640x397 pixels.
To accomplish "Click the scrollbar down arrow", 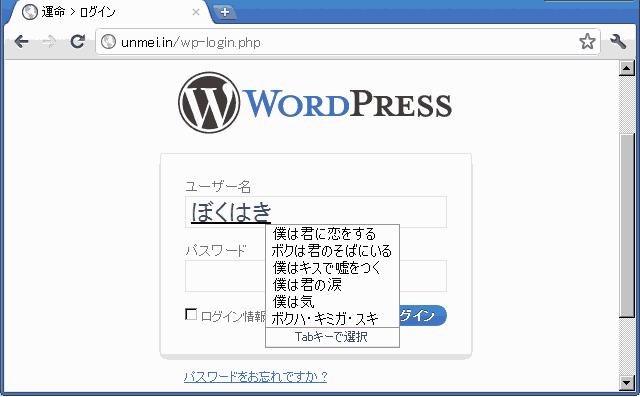I will [x=627, y=382].
